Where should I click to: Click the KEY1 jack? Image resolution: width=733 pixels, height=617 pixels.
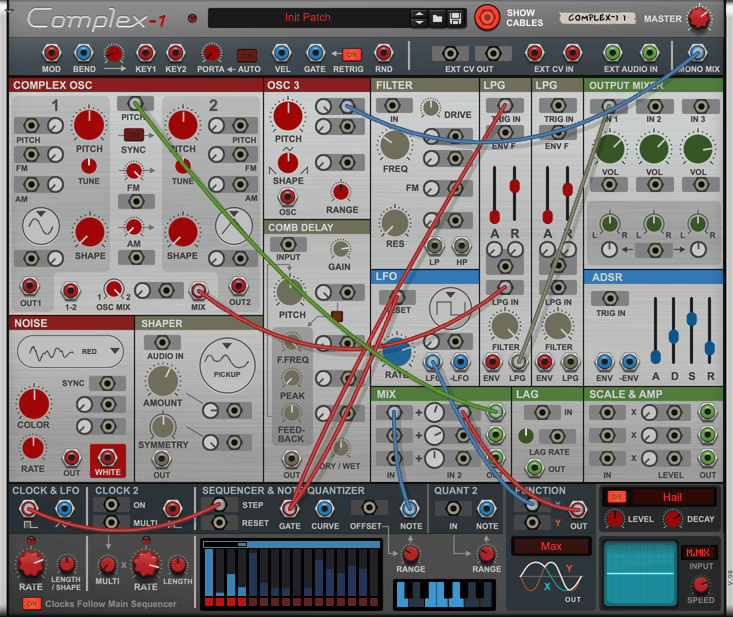(x=145, y=54)
